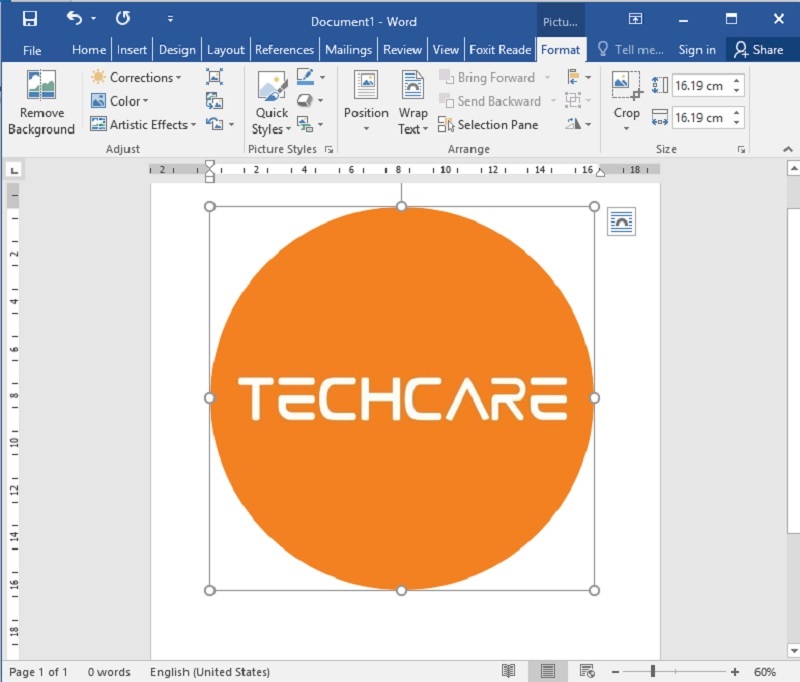This screenshot has width=800, height=682.
Task: Click Sign in link
Action: [x=697, y=50]
